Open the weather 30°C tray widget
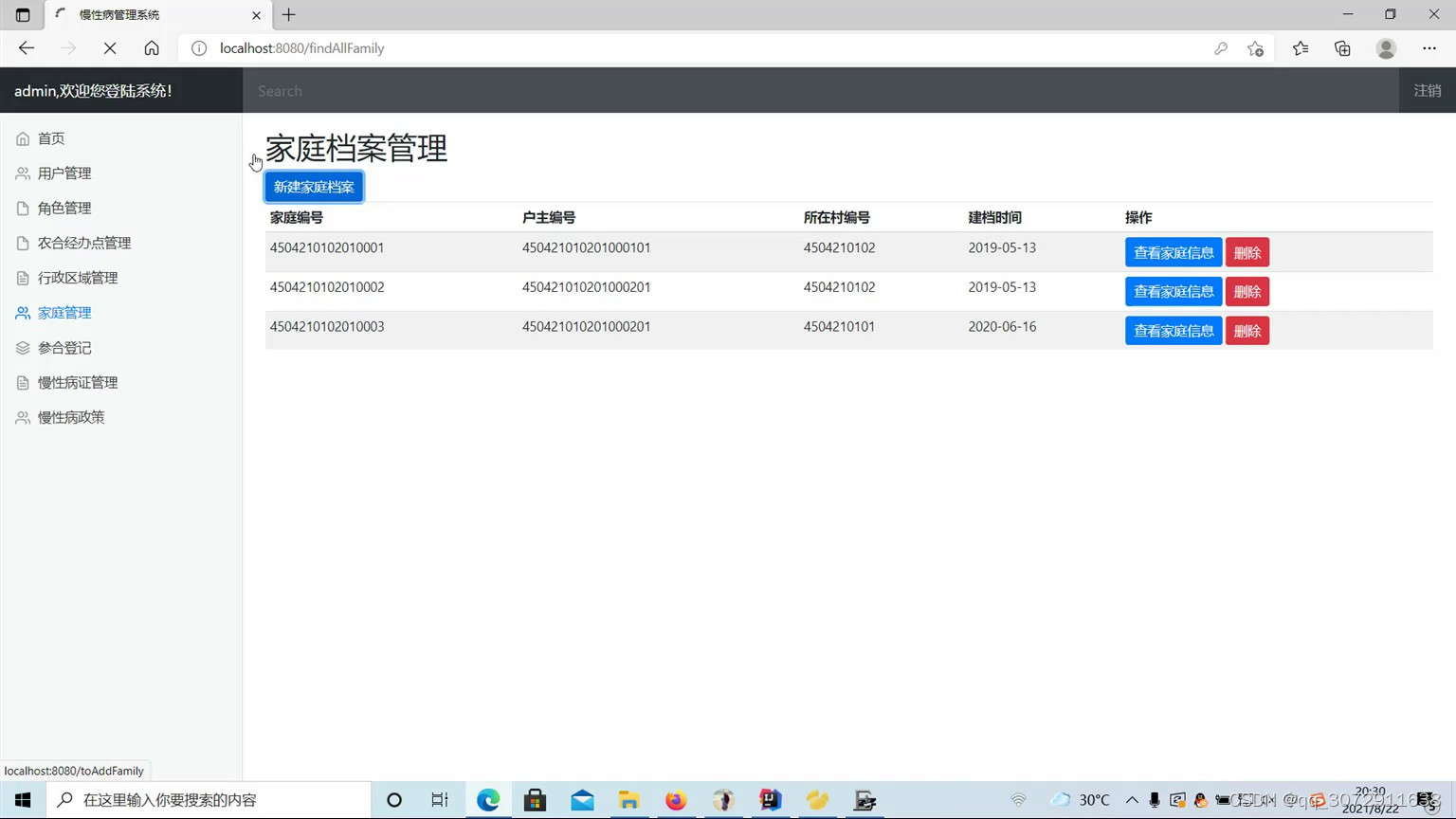 pos(1081,800)
